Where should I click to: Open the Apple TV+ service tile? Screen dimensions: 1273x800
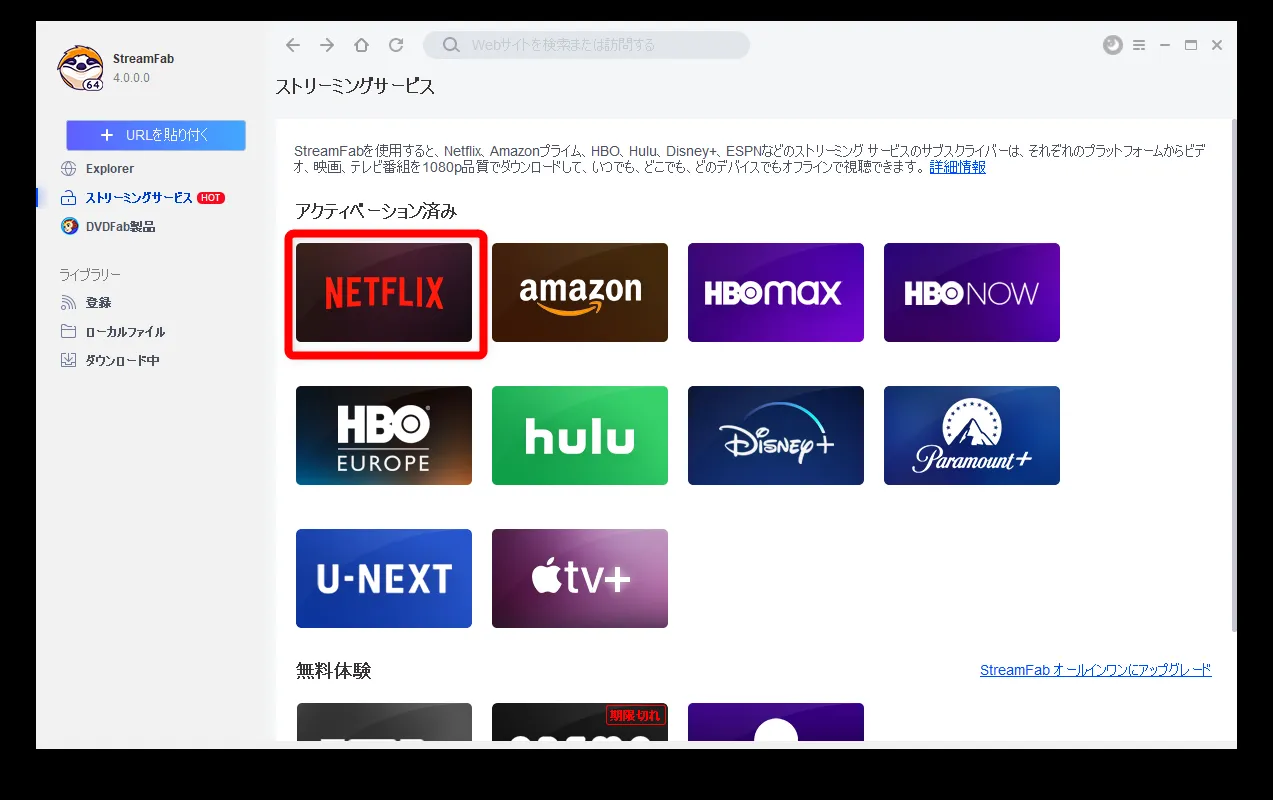[580, 578]
